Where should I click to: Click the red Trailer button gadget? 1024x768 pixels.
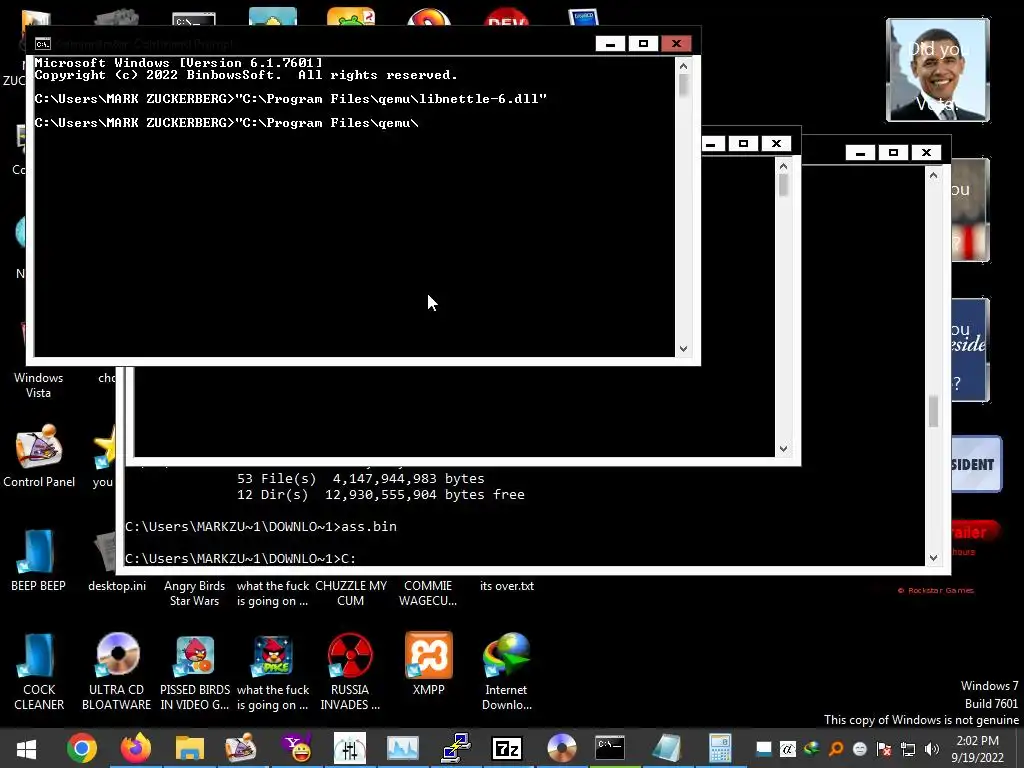click(974, 532)
